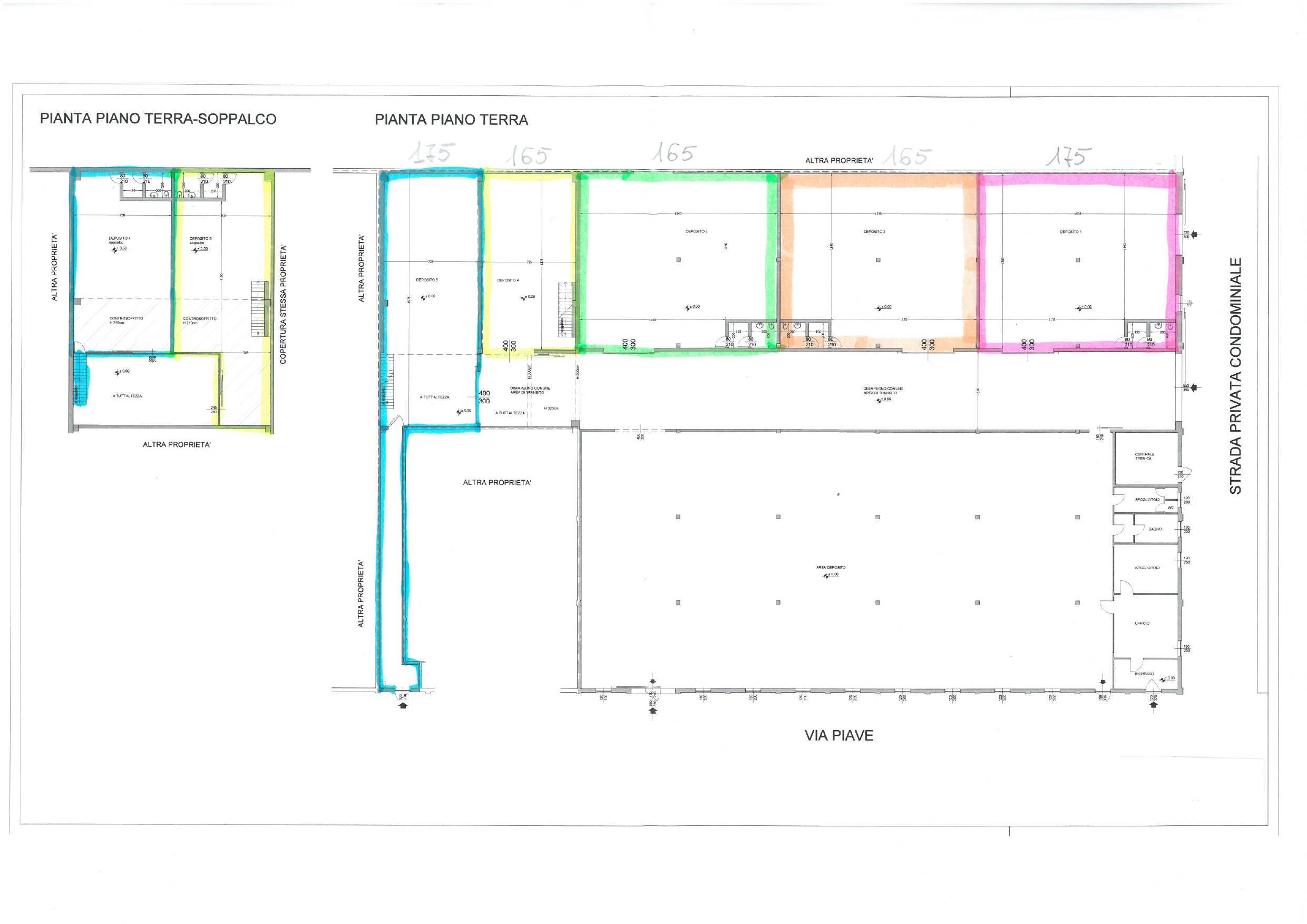Select the DEPOSITO 1 room label
This screenshot has width=1307, height=924.
point(1071,232)
